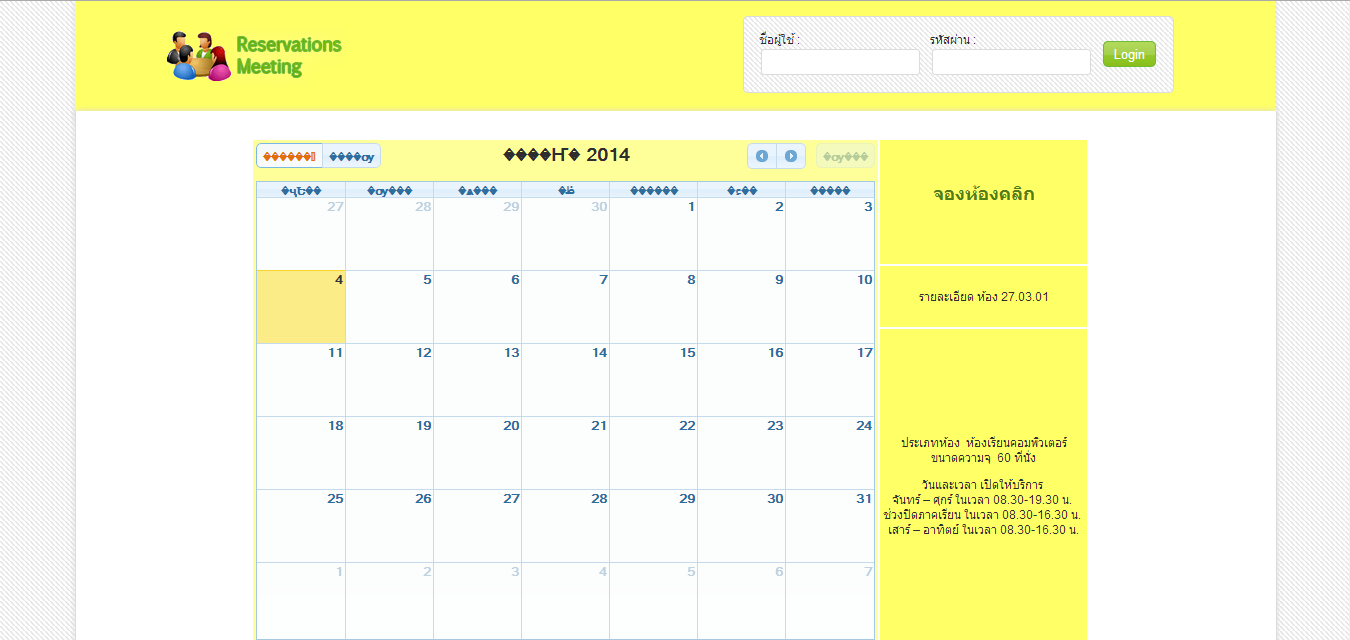Select highlighted day 4 on the calendar

pyautogui.click(x=301, y=307)
